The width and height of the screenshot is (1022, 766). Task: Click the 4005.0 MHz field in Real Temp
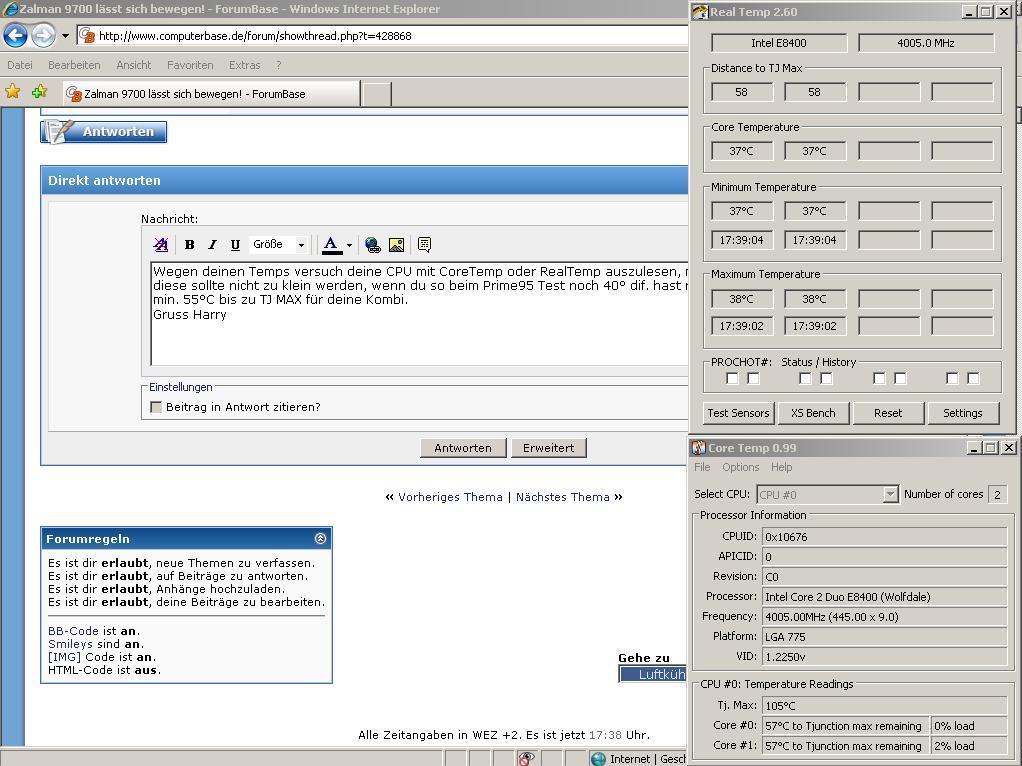click(x=926, y=43)
